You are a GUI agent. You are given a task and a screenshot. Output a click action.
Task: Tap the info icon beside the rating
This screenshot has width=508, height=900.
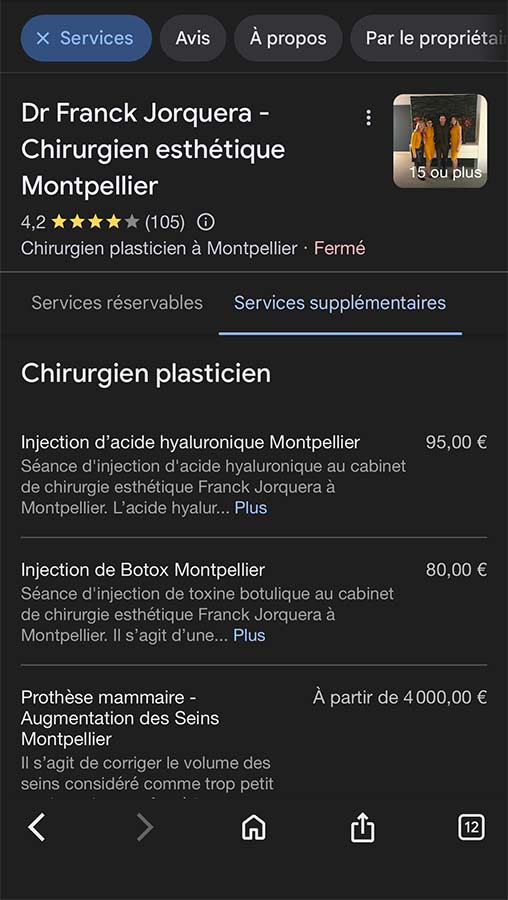205,222
